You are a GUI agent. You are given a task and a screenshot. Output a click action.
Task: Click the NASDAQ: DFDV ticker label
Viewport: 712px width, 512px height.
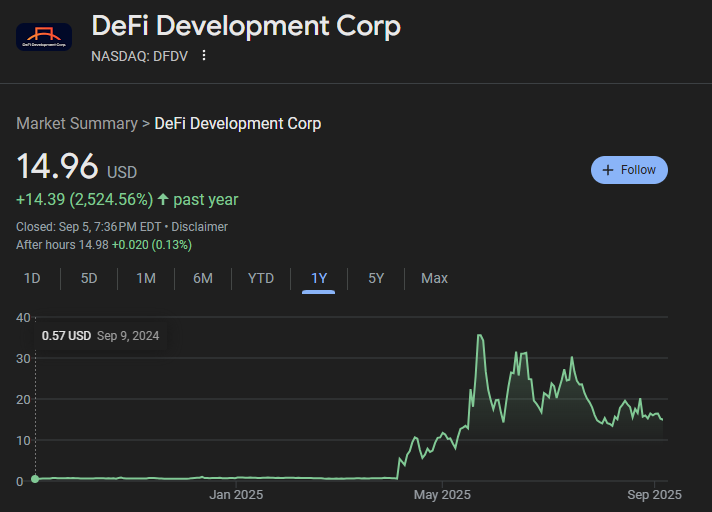[139, 56]
